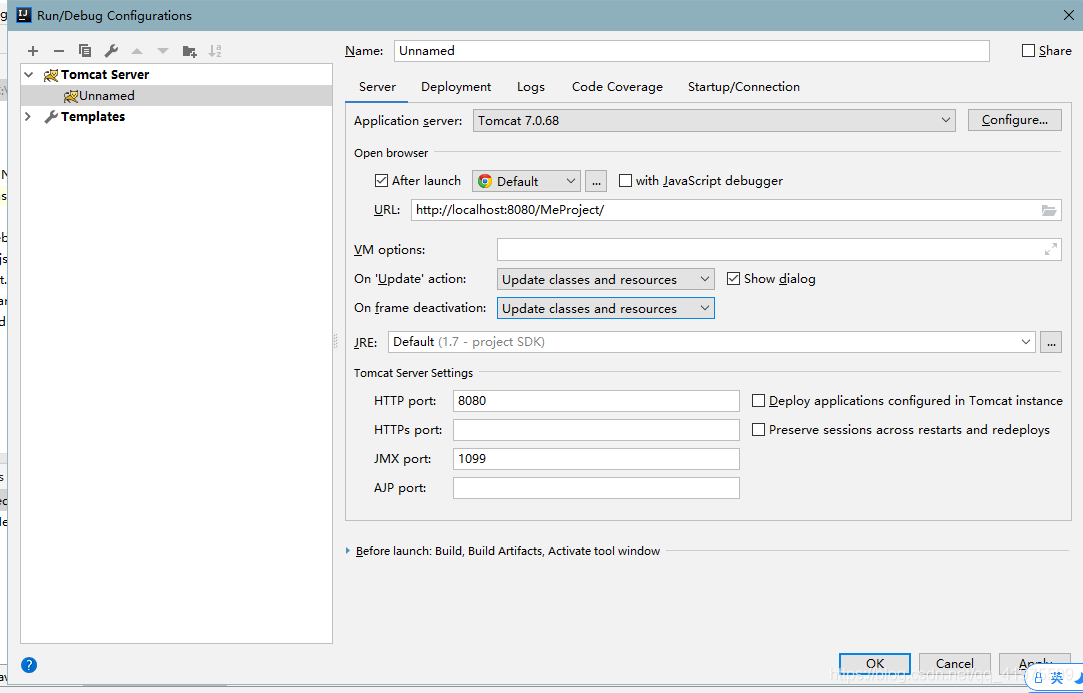
Task: Expand Before launch section triangle
Action: point(348,551)
